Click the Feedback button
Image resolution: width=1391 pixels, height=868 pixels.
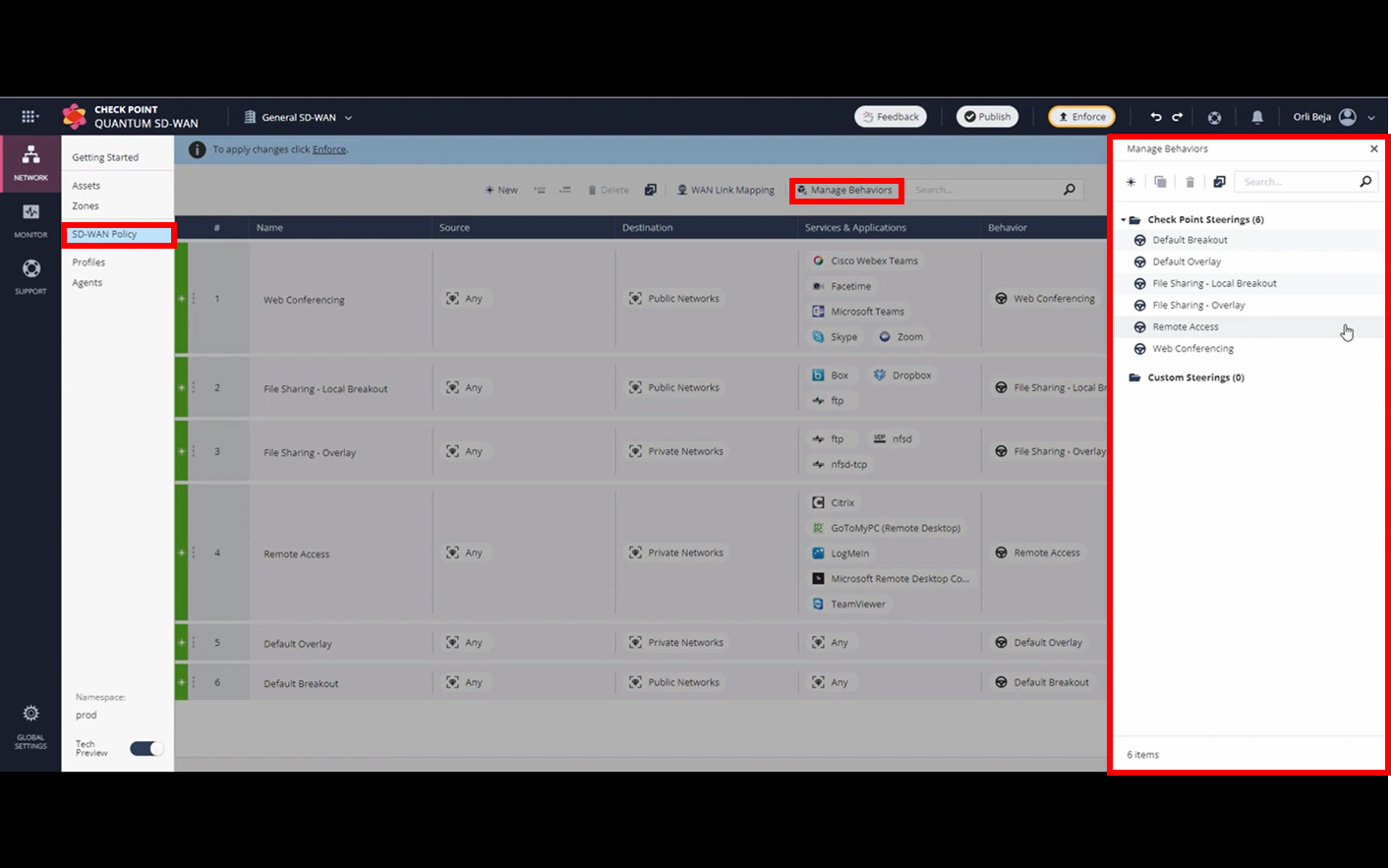(x=891, y=117)
